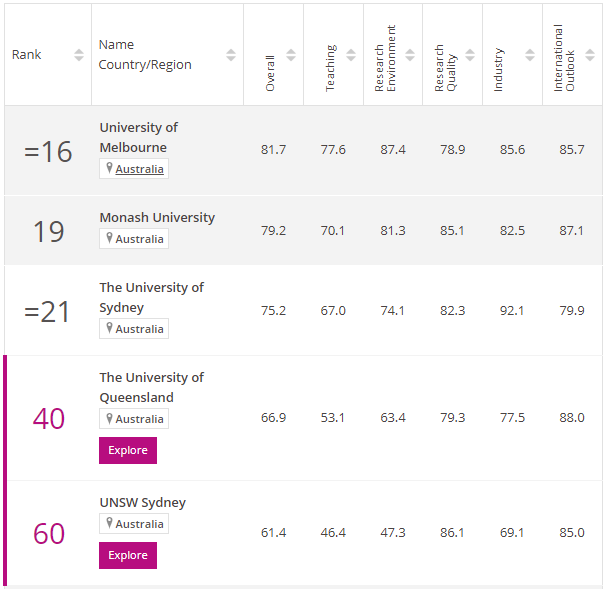Click UNSW overall score 61.4
This screenshot has width=607, height=589.
coord(273,533)
